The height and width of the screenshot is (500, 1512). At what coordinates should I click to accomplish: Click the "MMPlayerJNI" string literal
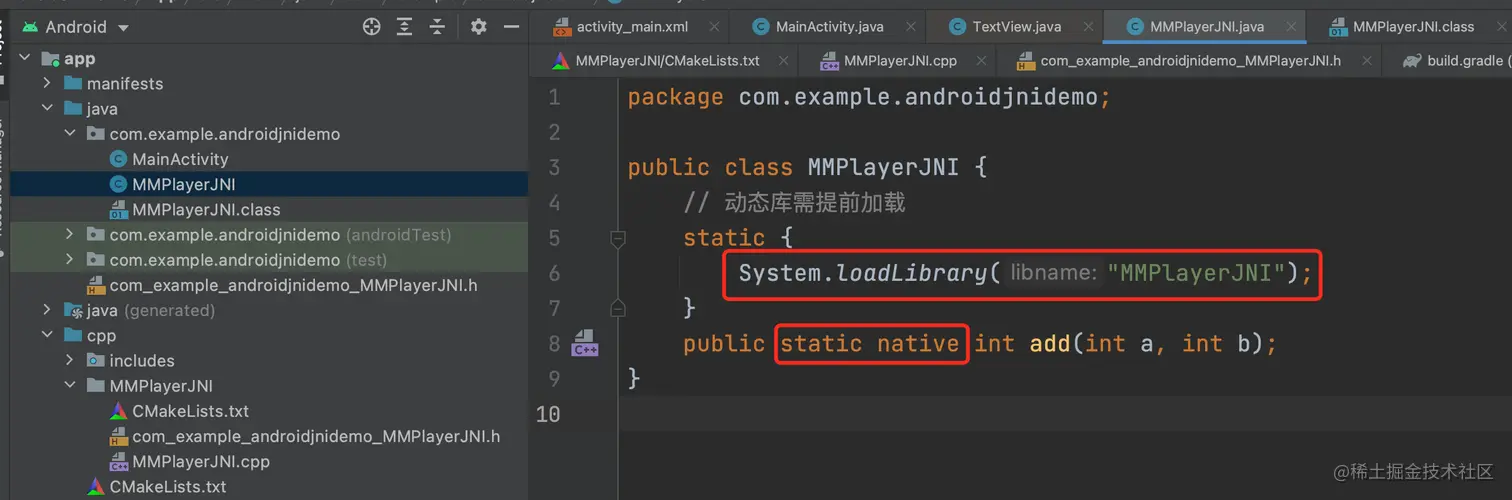[x=1196, y=273]
